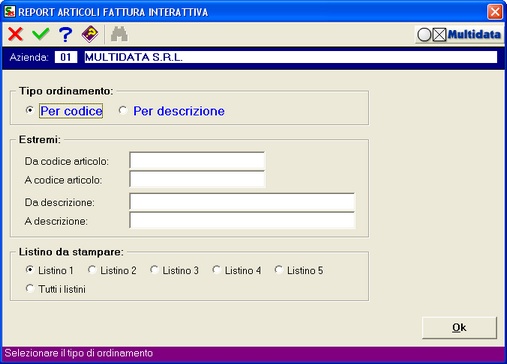Viewport: 507px width, 364px height.
Task: Focus the A codice articolo field
Action: click(x=197, y=180)
